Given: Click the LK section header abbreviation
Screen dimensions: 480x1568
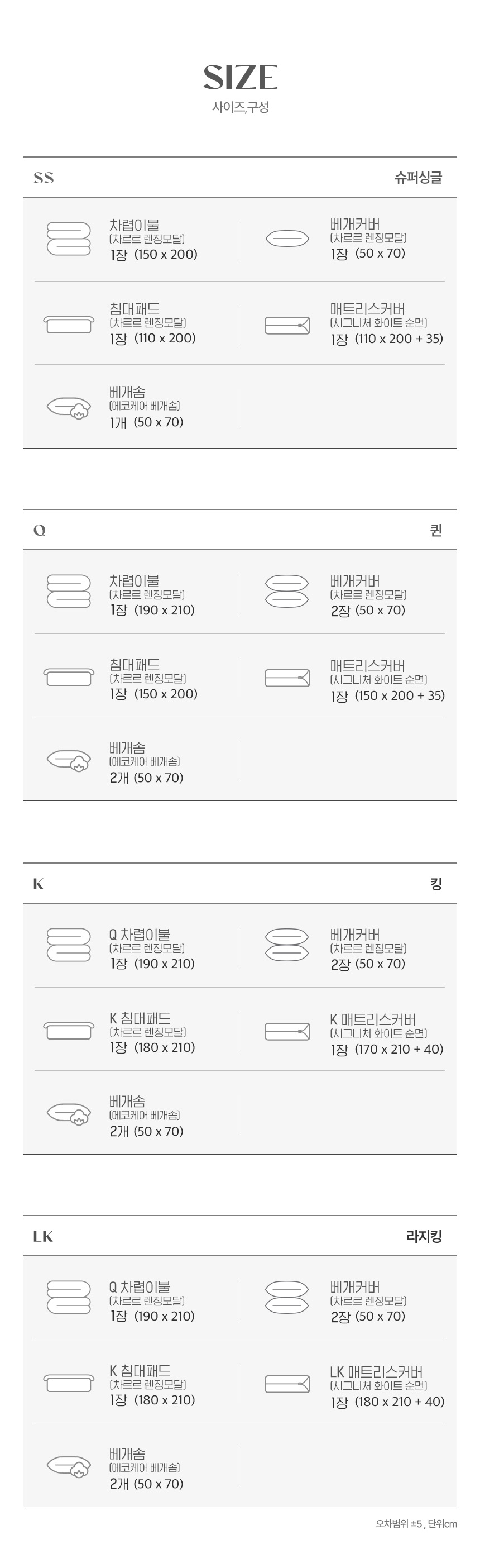Looking at the screenshot, I should click(x=43, y=1236).
